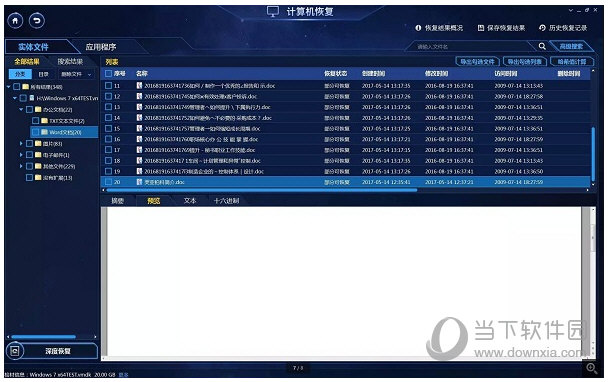This screenshot has height=382, width=611.
Task: Click the doc file icon in row 12
Action: tap(139, 96)
